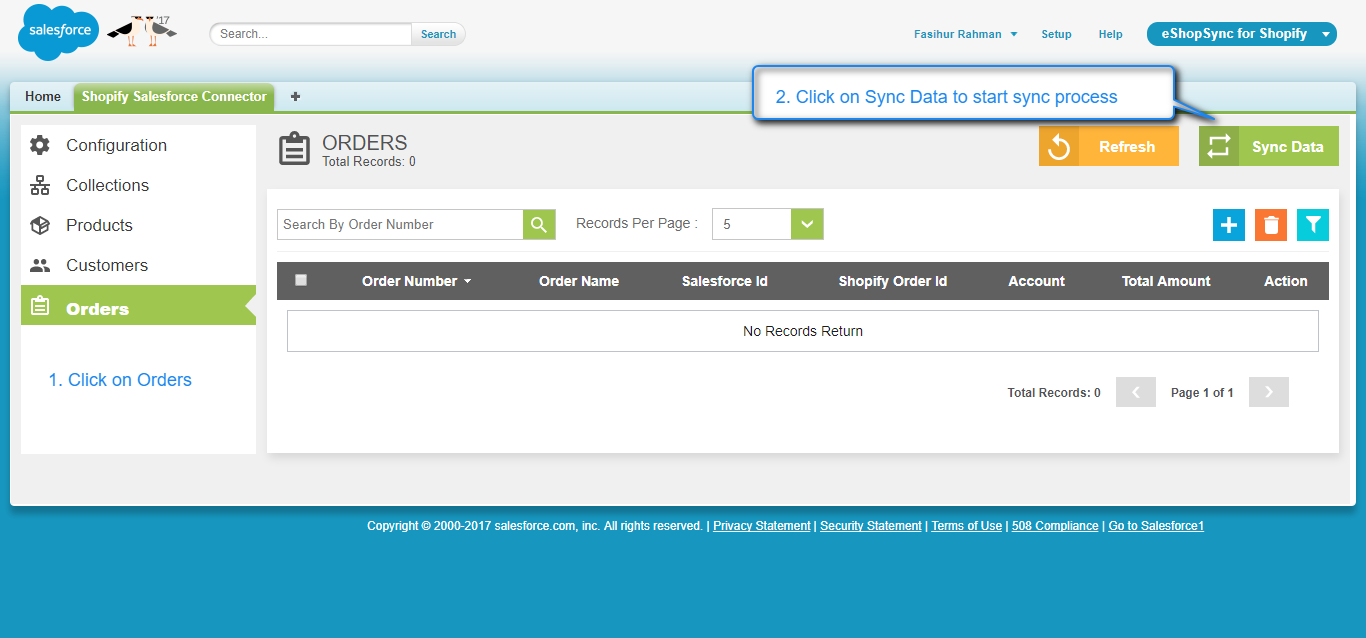1366x638 pixels.
Task: Follow the Go to Salesforce1 link
Action: (x=1156, y=526)
